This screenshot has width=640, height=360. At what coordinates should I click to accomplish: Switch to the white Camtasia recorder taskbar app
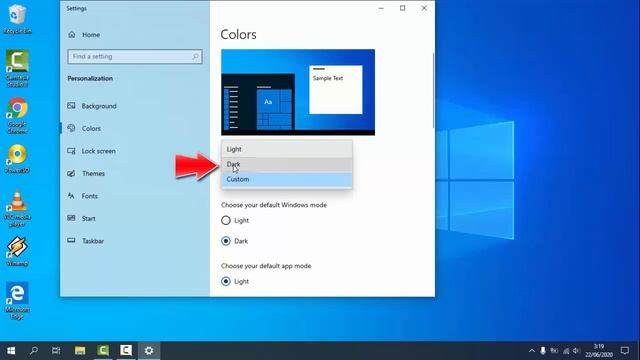tap(126, 351)
